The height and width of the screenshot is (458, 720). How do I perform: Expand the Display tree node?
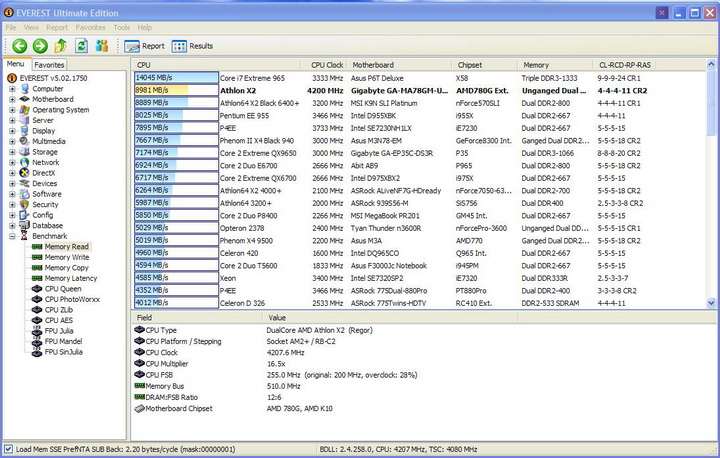pos(12,131)
